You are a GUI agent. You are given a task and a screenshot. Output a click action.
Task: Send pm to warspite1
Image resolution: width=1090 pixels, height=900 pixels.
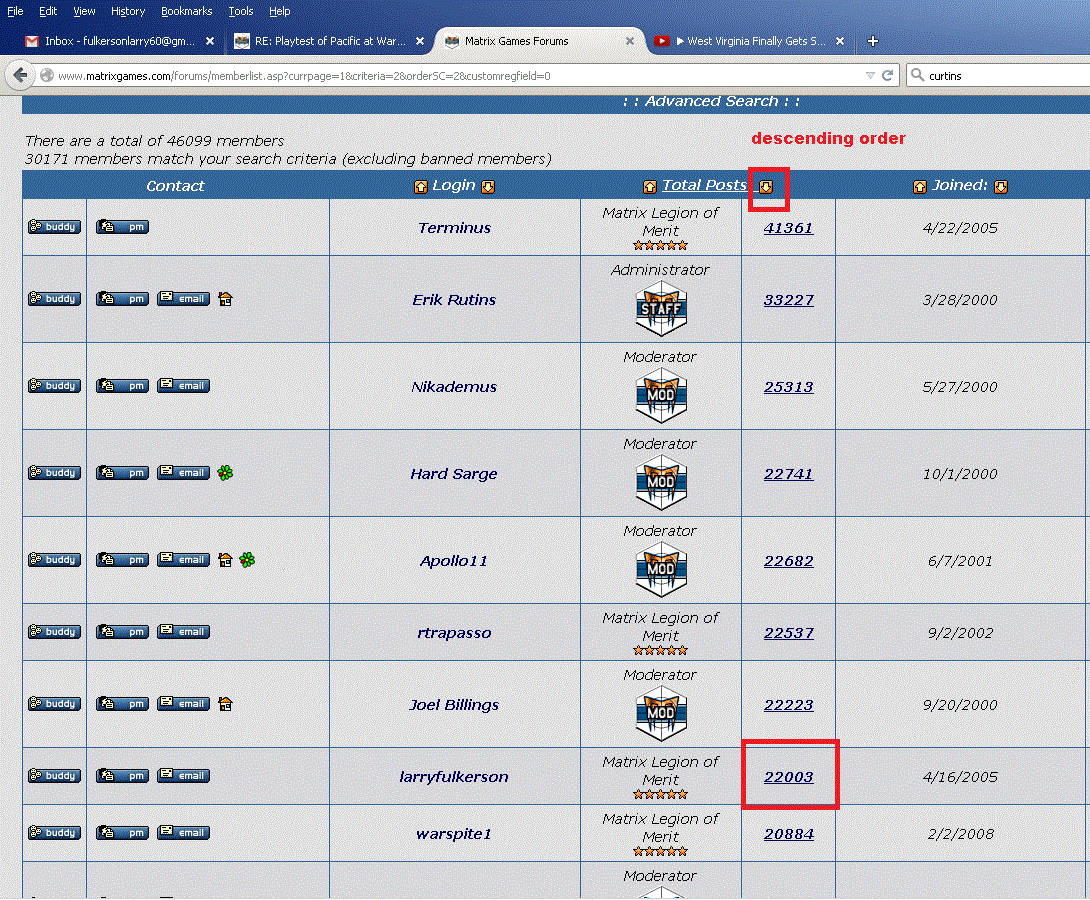pos(122,833)
